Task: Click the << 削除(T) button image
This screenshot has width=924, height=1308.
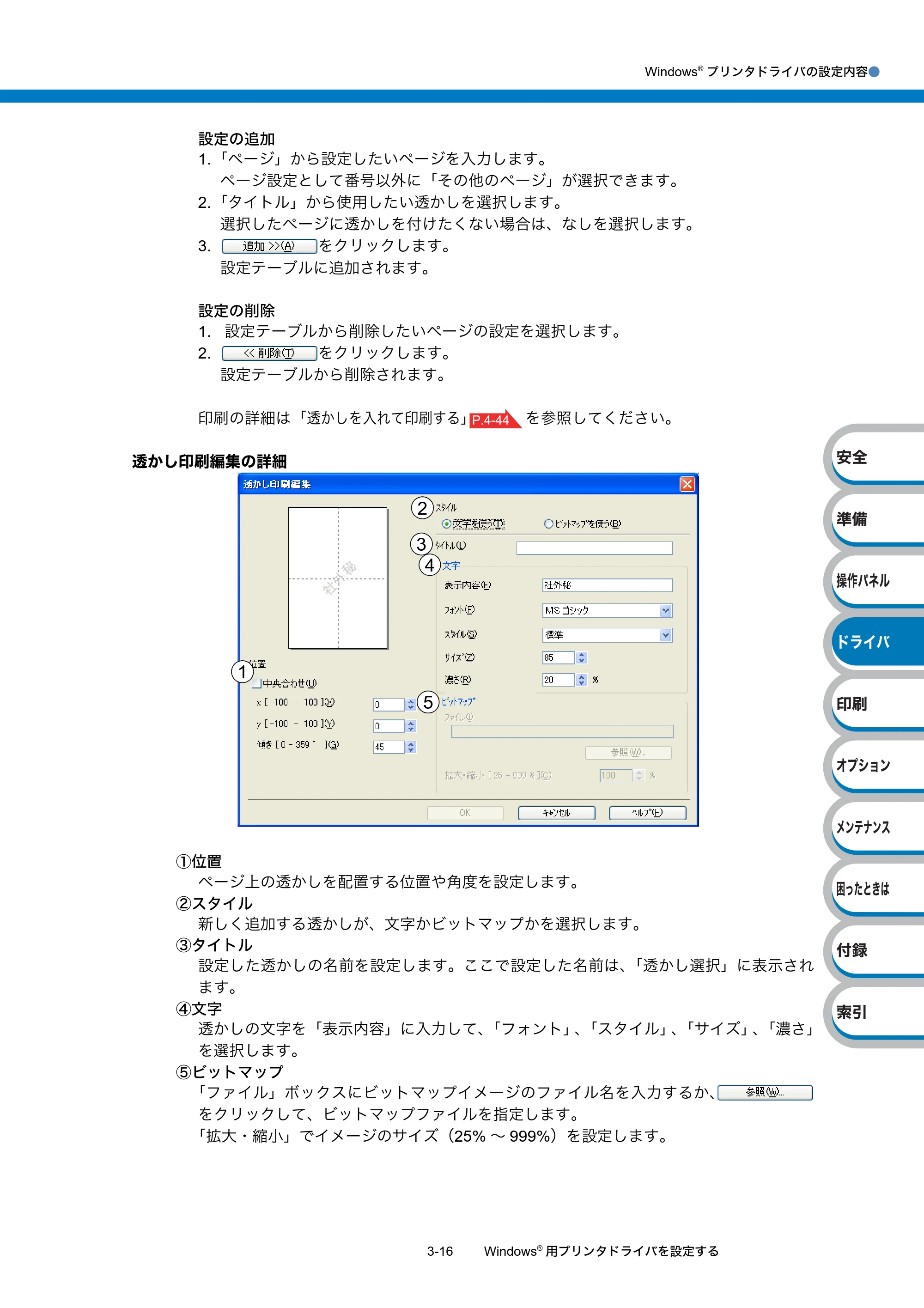Action: click(x=269, y=353)
